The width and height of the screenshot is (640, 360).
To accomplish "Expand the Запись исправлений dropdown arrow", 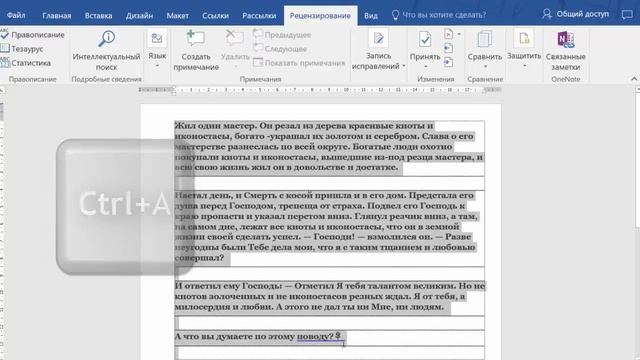I will pyautogui.click(x=404, y=66).
